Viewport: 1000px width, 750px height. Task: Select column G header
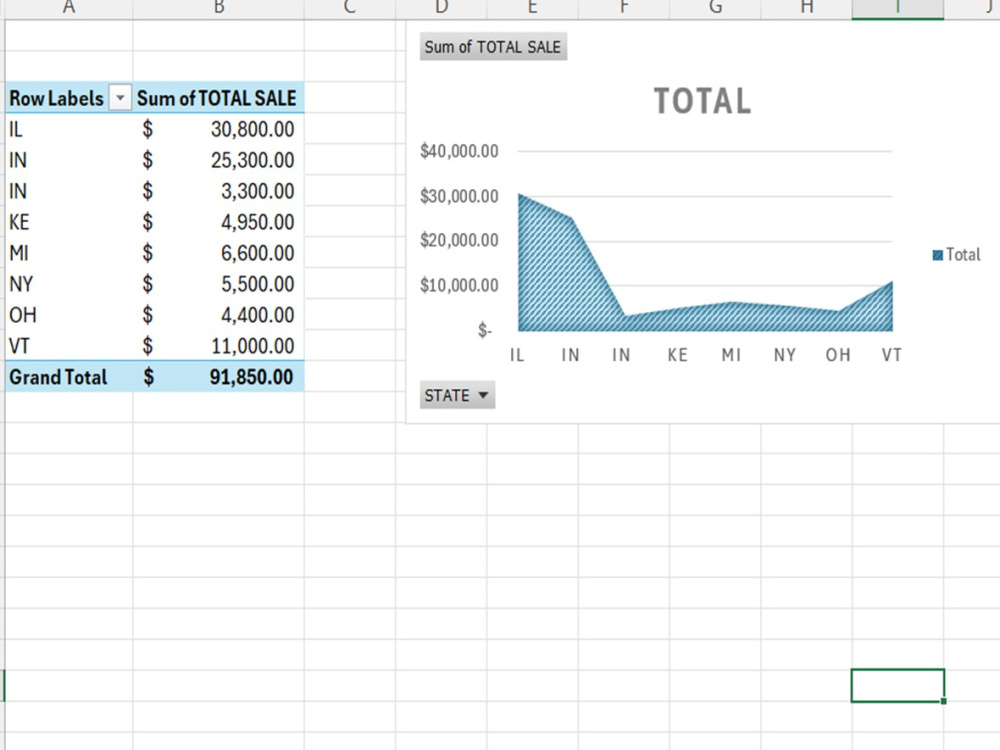tap(715, 8)
